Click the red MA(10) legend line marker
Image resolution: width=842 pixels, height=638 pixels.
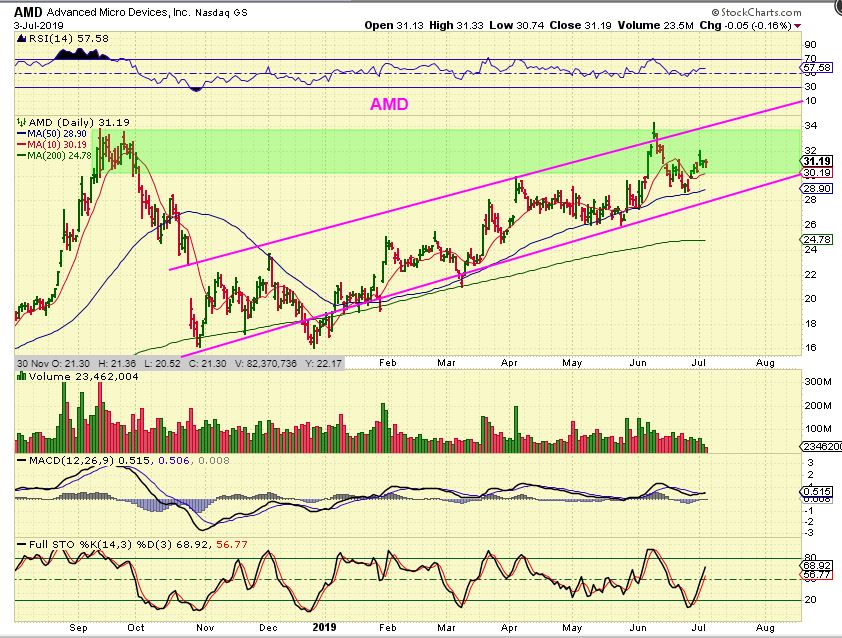click(x=21, y=144)
